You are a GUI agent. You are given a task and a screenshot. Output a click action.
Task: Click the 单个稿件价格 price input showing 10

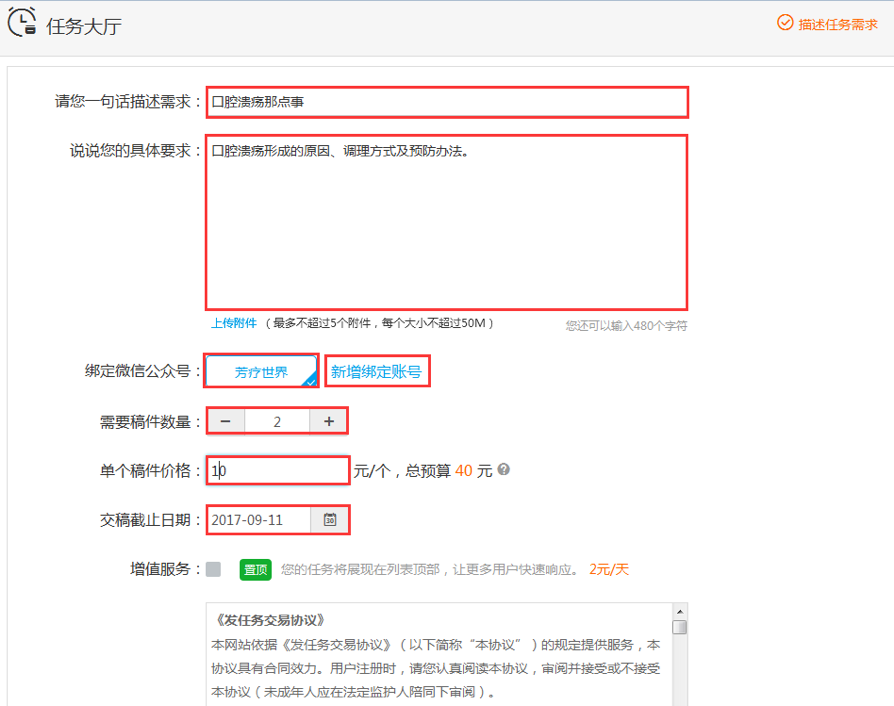[277, 470]
